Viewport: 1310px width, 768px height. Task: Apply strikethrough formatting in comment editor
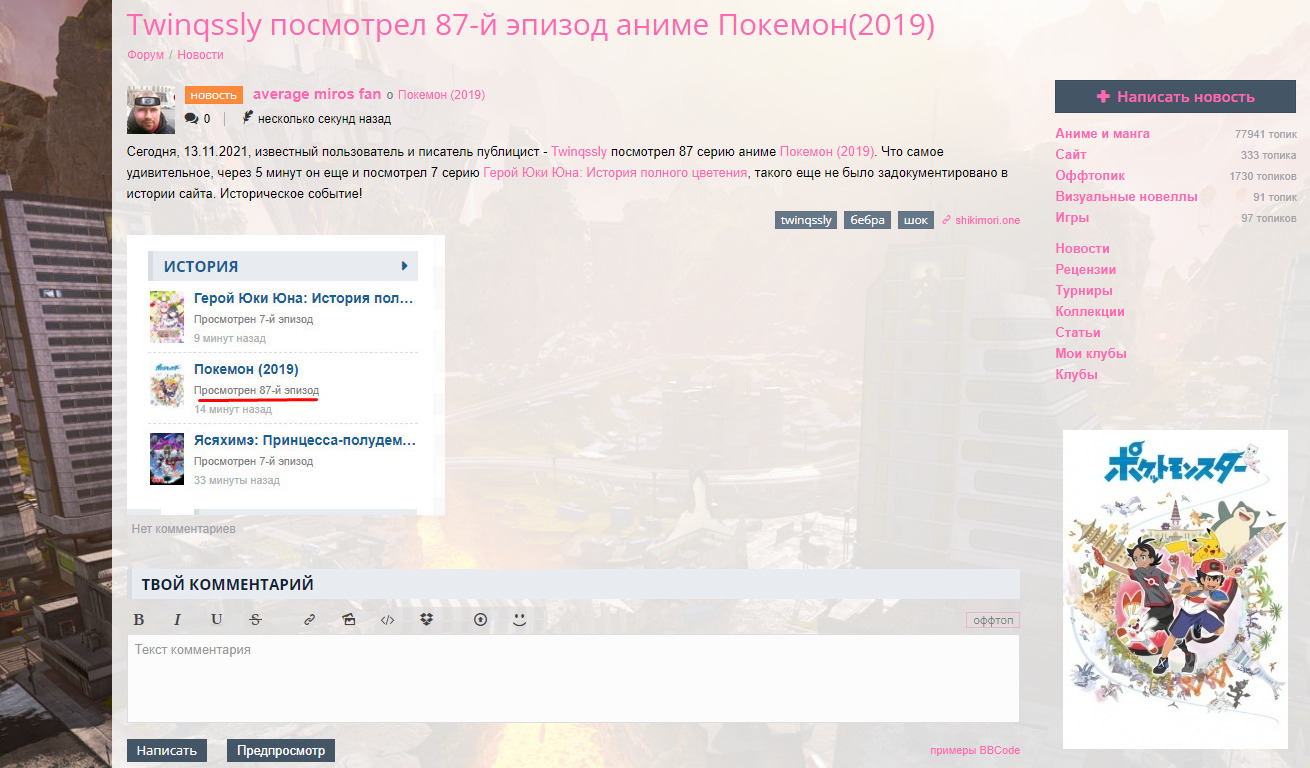(x=255, y=620)
